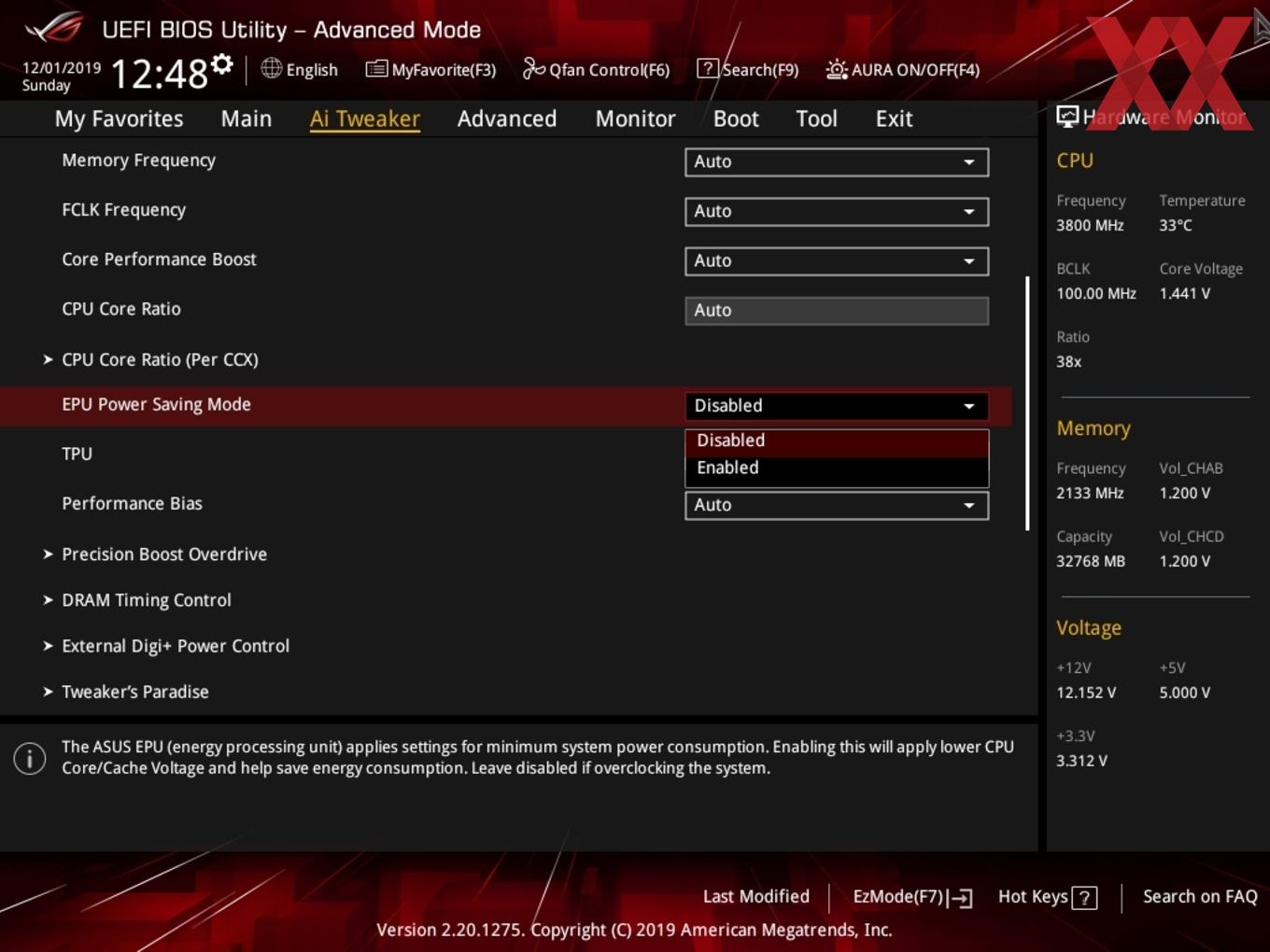Select the Ai Tweaker tab
Image resolution: width=1270 pixels, height=952 pixels.
point(365,119)
